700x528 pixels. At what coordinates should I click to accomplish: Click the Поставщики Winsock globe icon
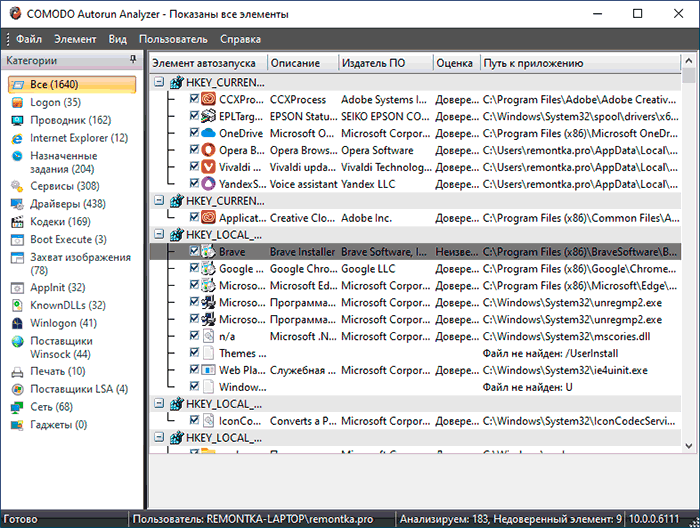[x=17, y=341]
